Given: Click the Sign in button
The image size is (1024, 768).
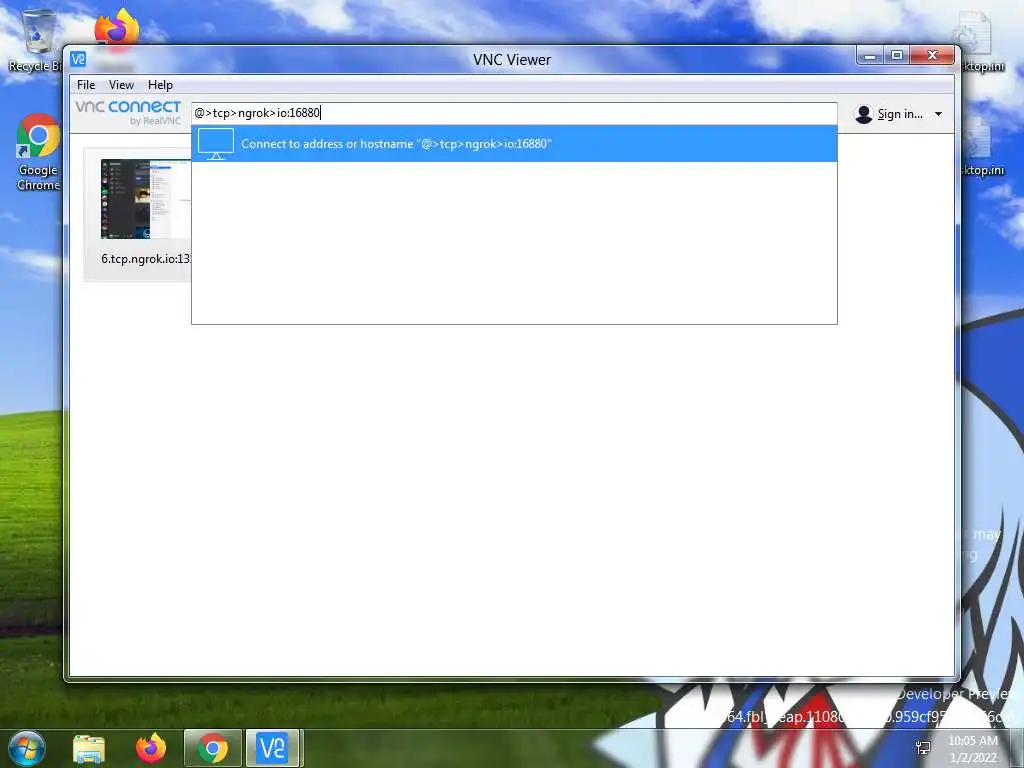Looking at the screenshot, I should click(x=899, y=114).
